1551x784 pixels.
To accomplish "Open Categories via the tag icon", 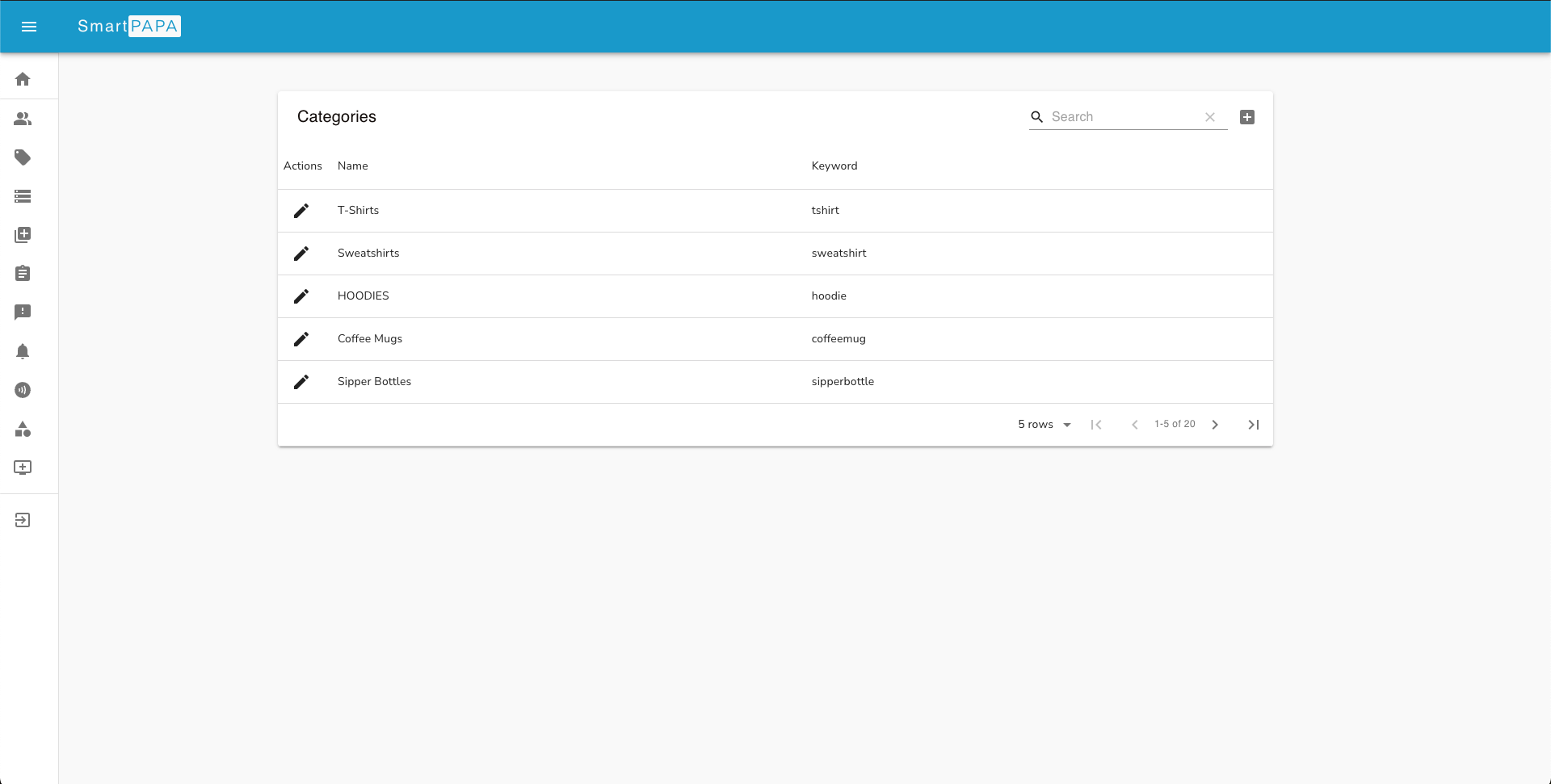I will [x=23, y=157].
